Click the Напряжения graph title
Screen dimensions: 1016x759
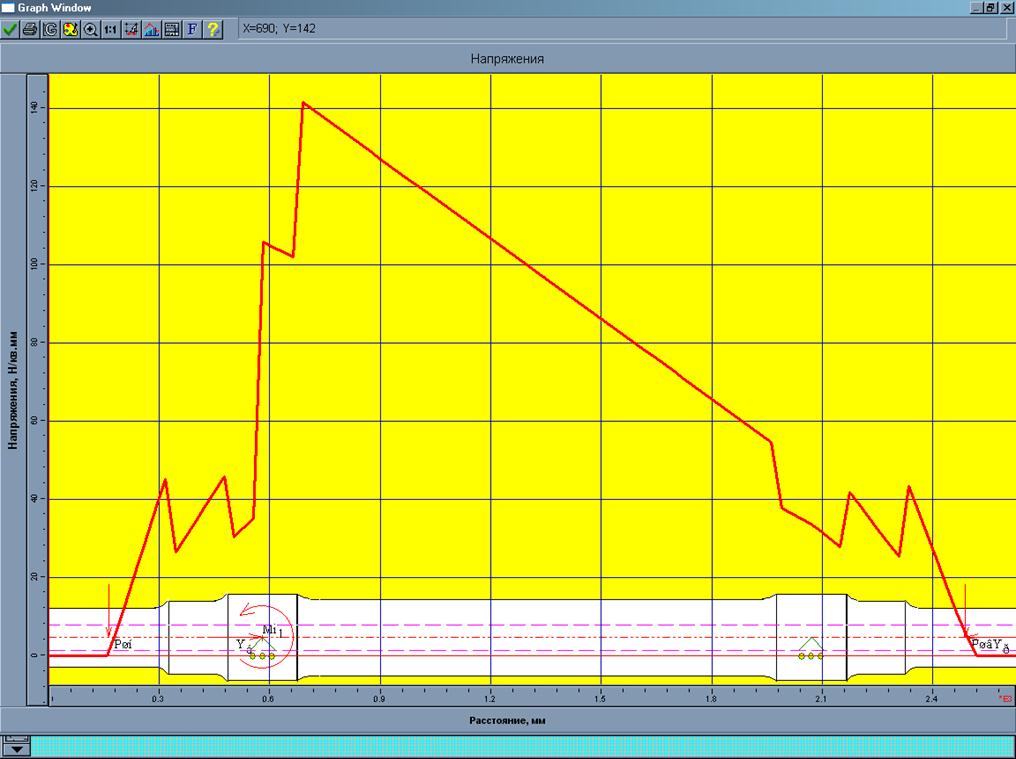(507, 59)
